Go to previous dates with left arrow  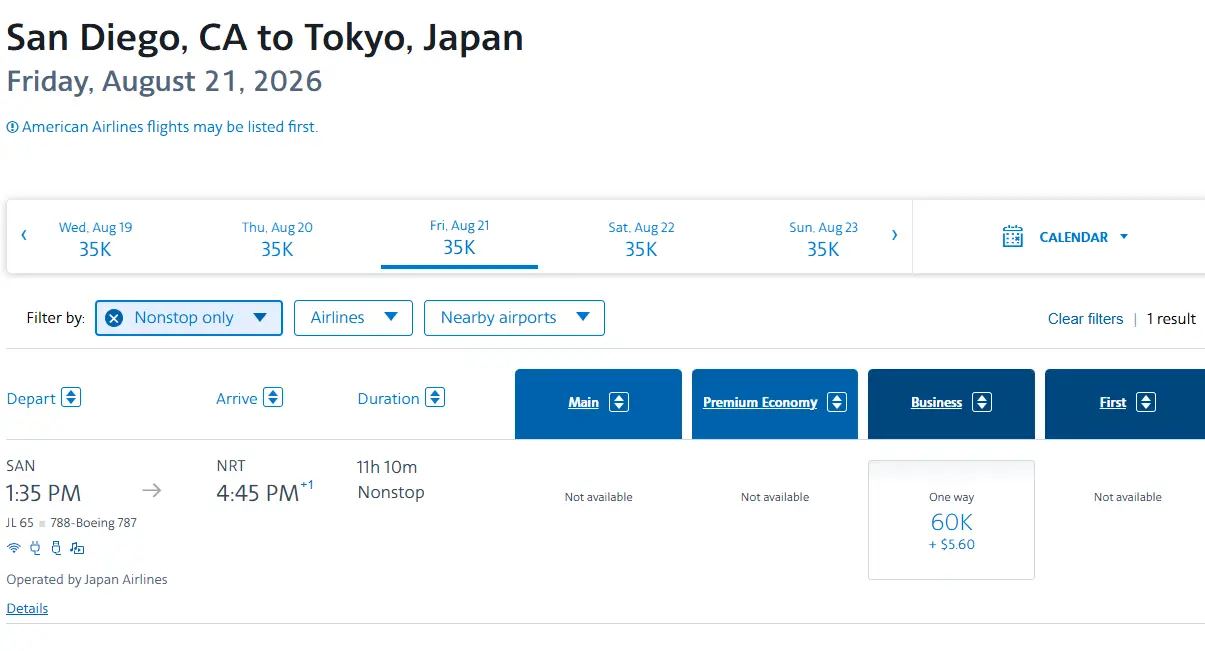coord(24,236)
